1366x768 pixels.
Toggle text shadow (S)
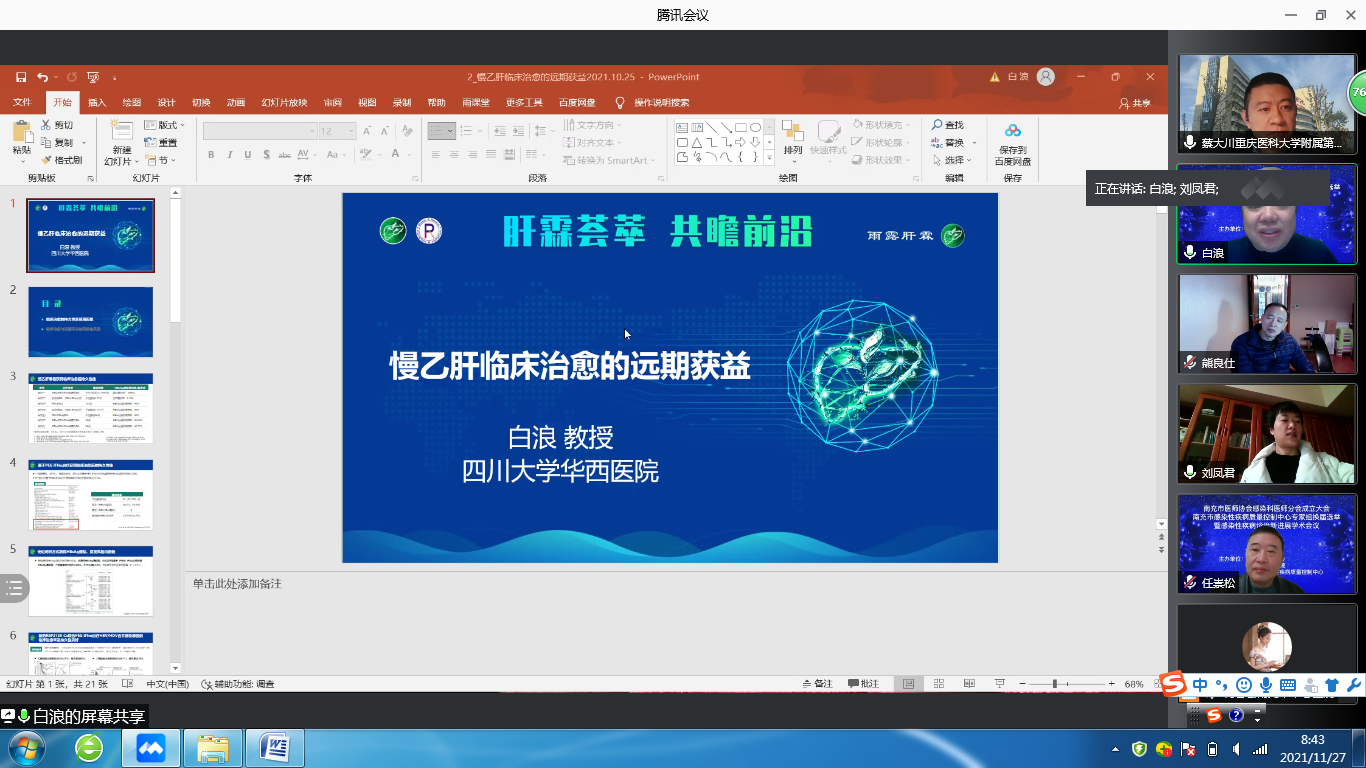267,155
